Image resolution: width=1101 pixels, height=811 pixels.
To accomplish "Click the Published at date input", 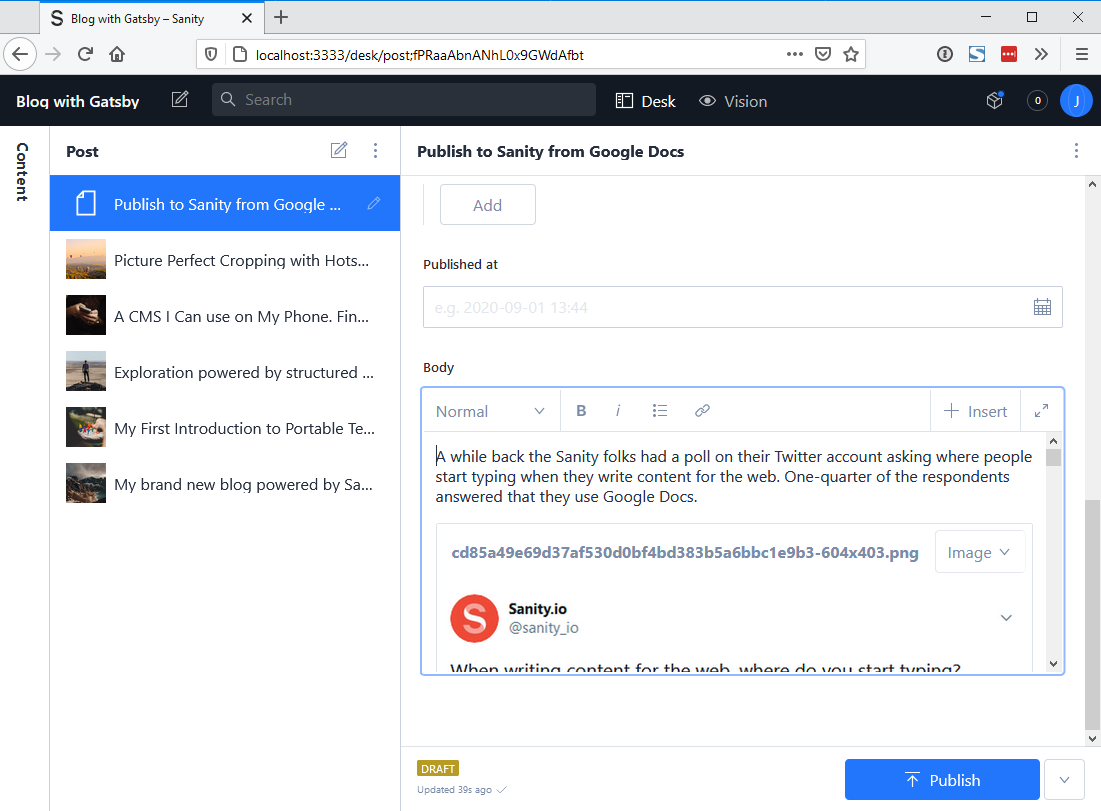I will point(742,307).
